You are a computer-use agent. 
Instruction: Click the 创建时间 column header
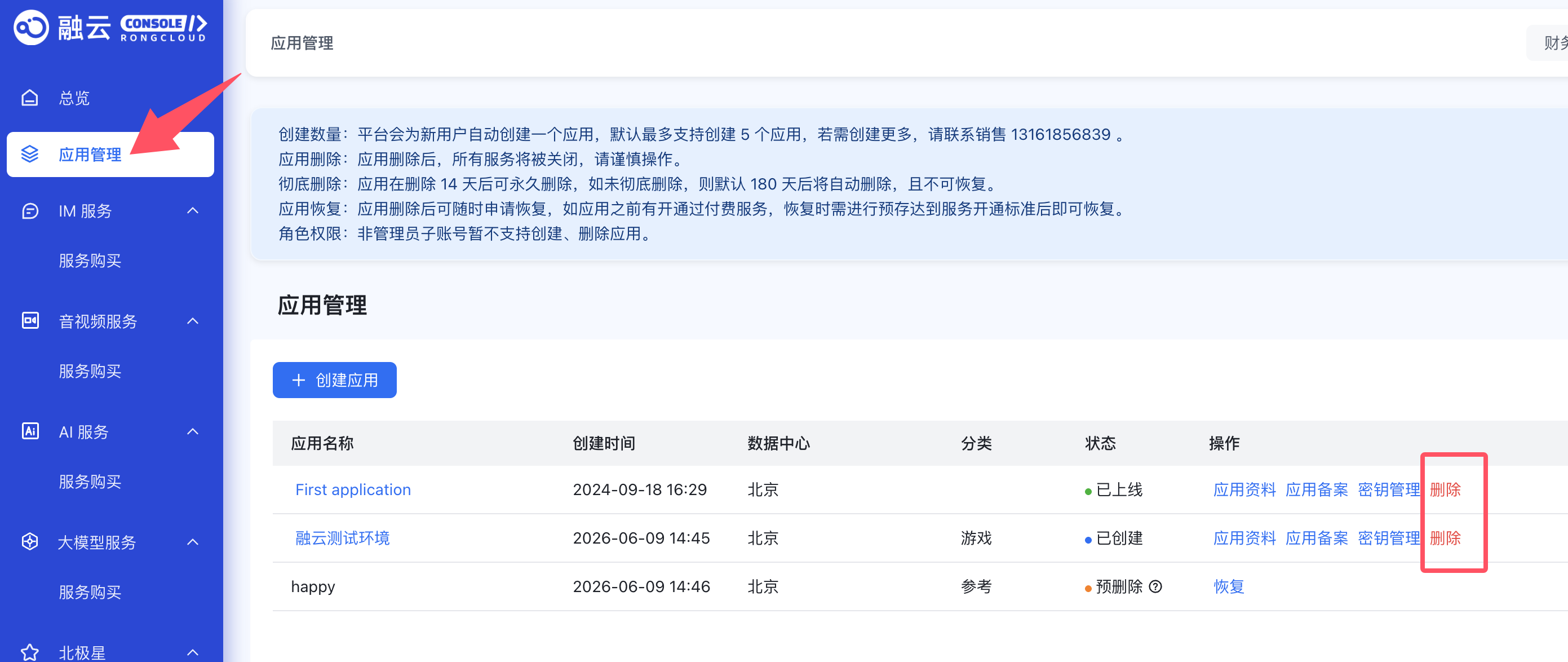pyautogui.click(x=604, y=443)
